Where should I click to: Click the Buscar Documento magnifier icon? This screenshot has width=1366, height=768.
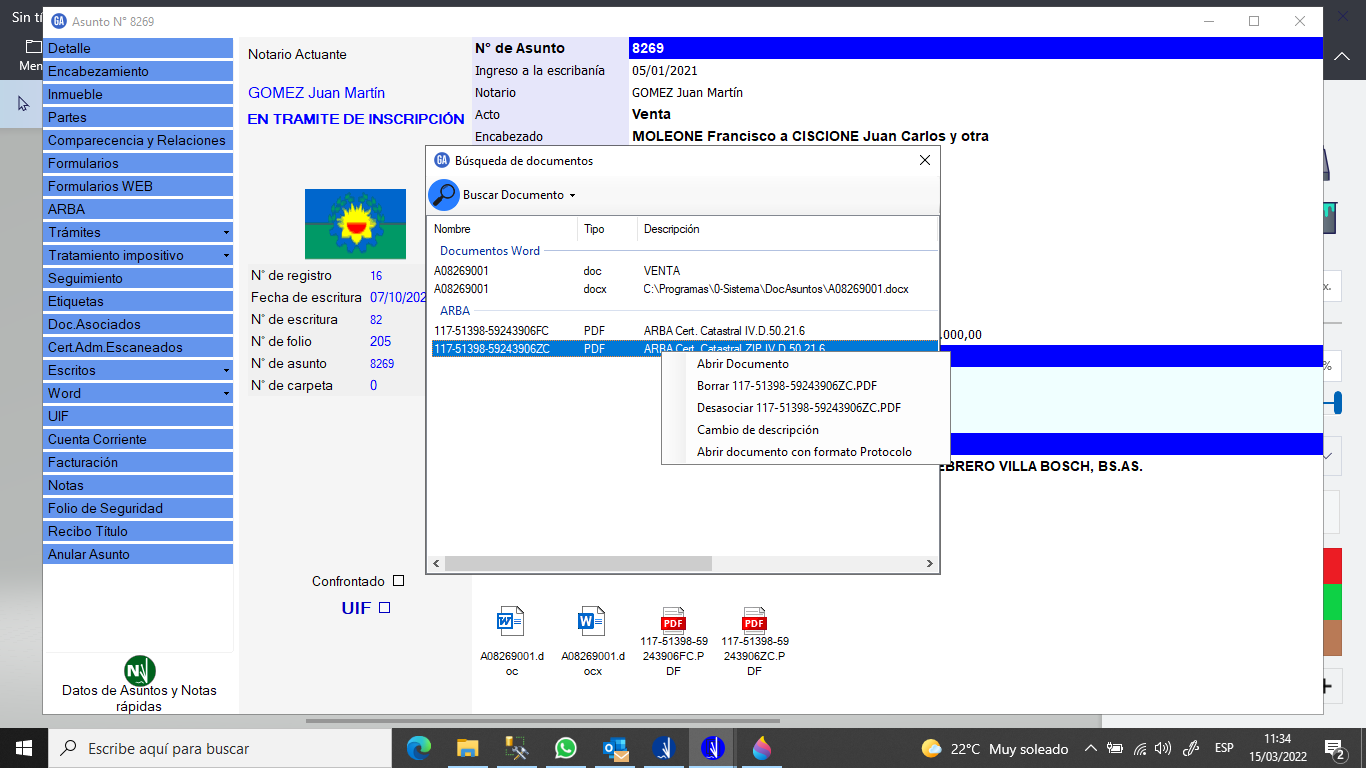pos(444,195)
